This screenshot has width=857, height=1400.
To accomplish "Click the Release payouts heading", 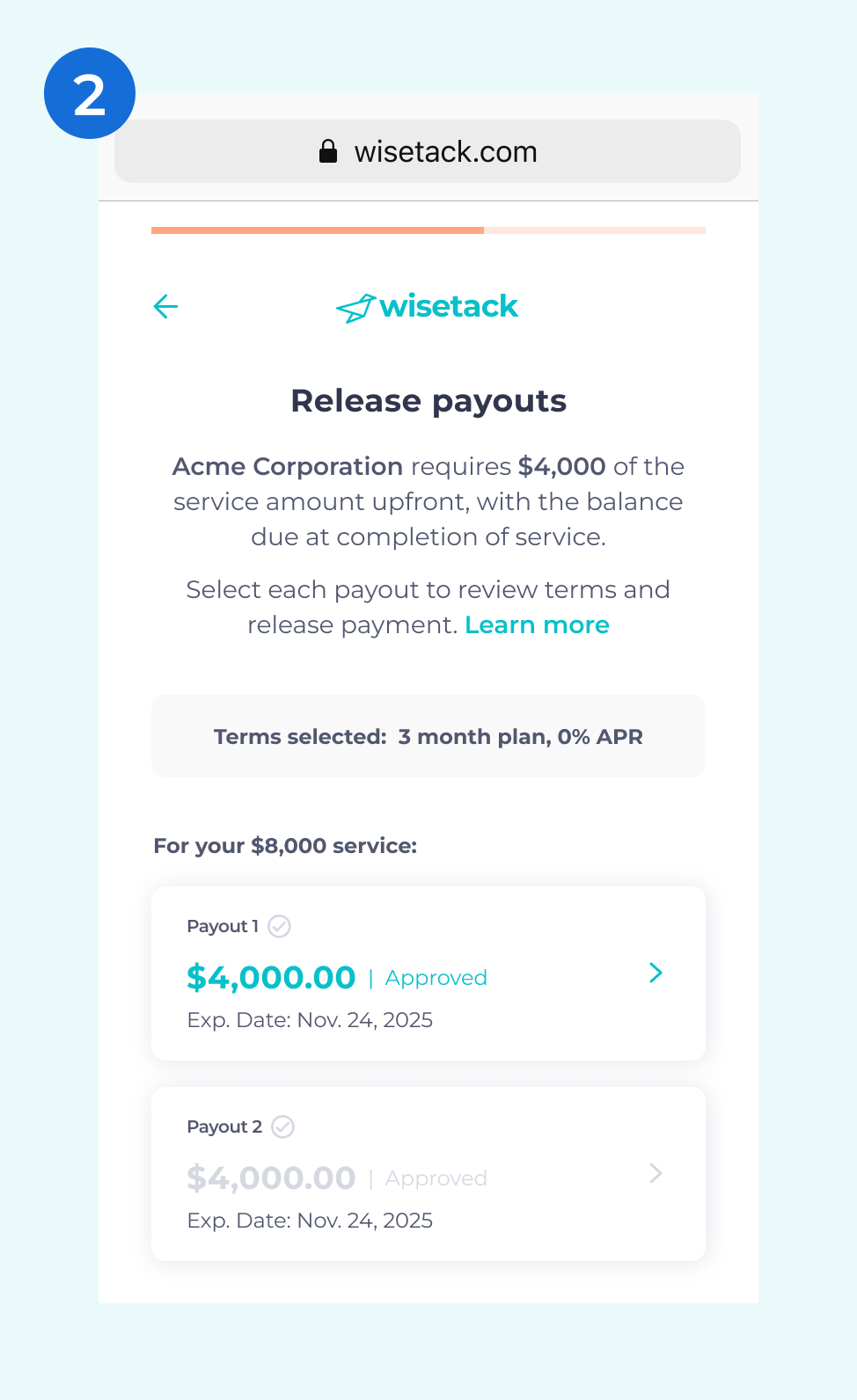I will [428, 401].
